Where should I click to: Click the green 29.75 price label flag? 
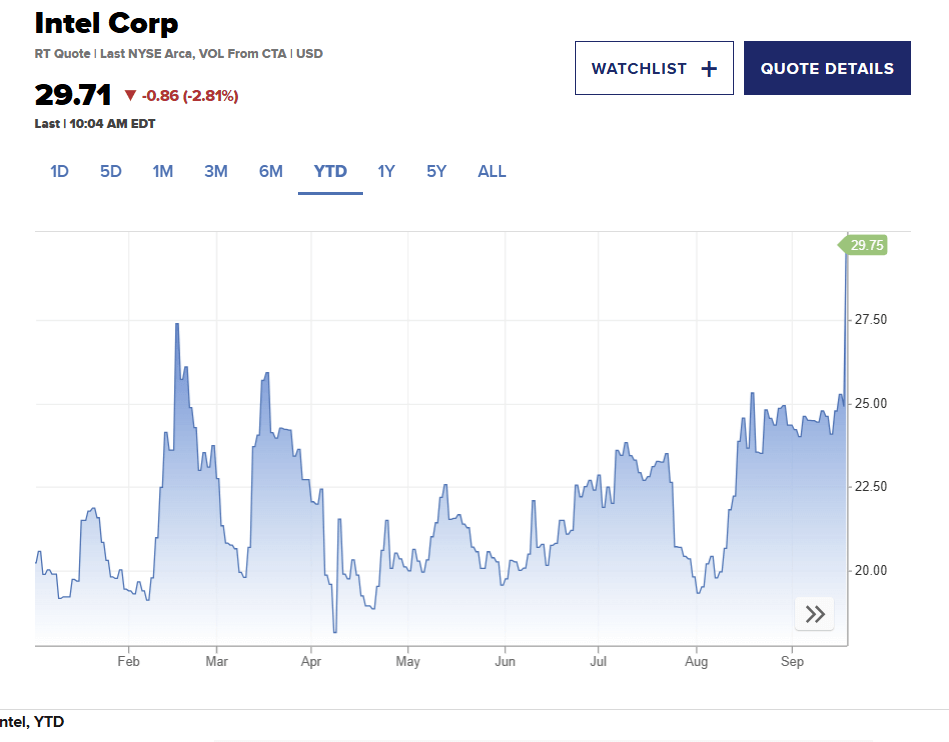865,246
